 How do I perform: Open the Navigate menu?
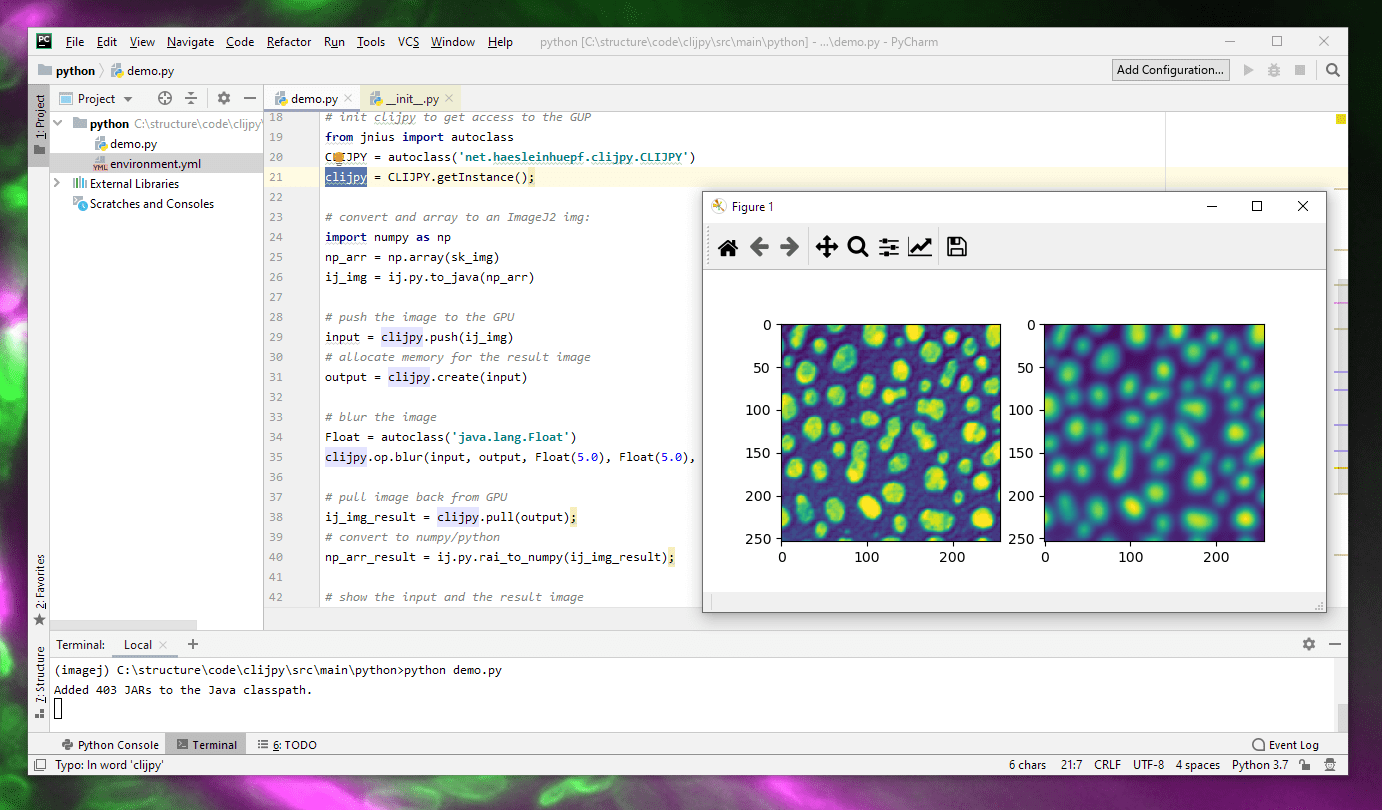tap(190, 42)
